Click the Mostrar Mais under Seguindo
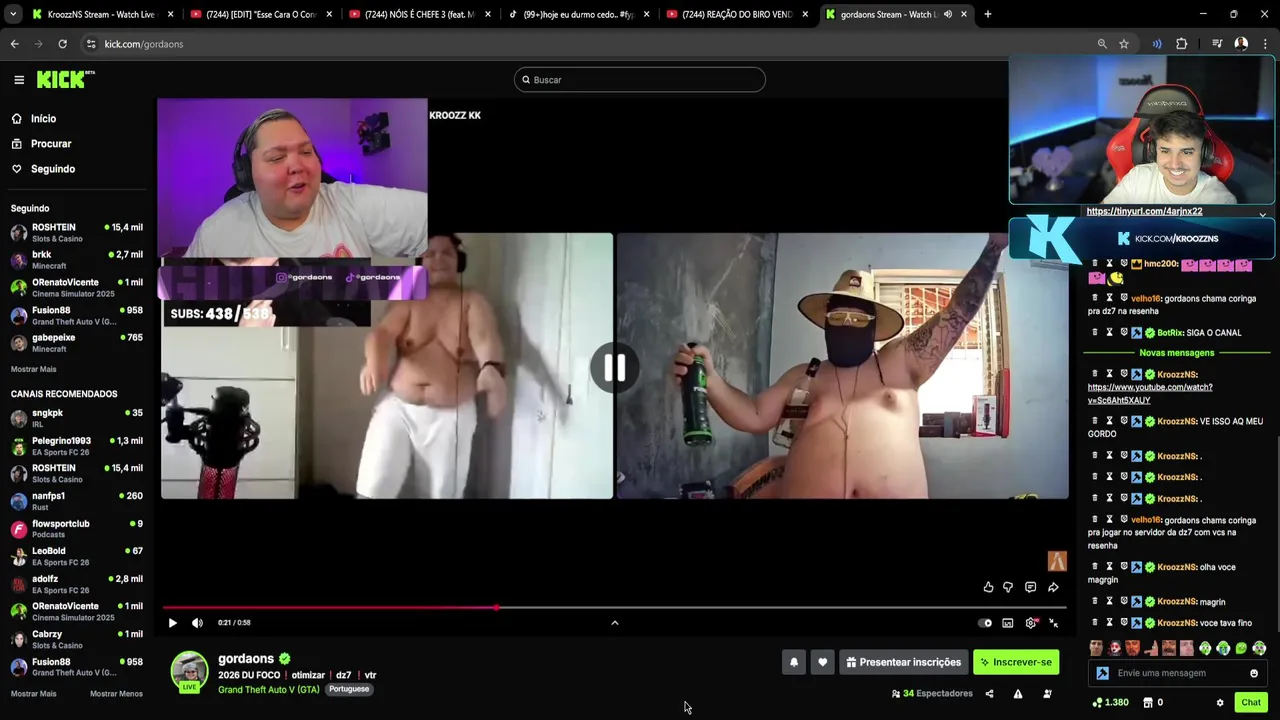 tap(33, 369)
